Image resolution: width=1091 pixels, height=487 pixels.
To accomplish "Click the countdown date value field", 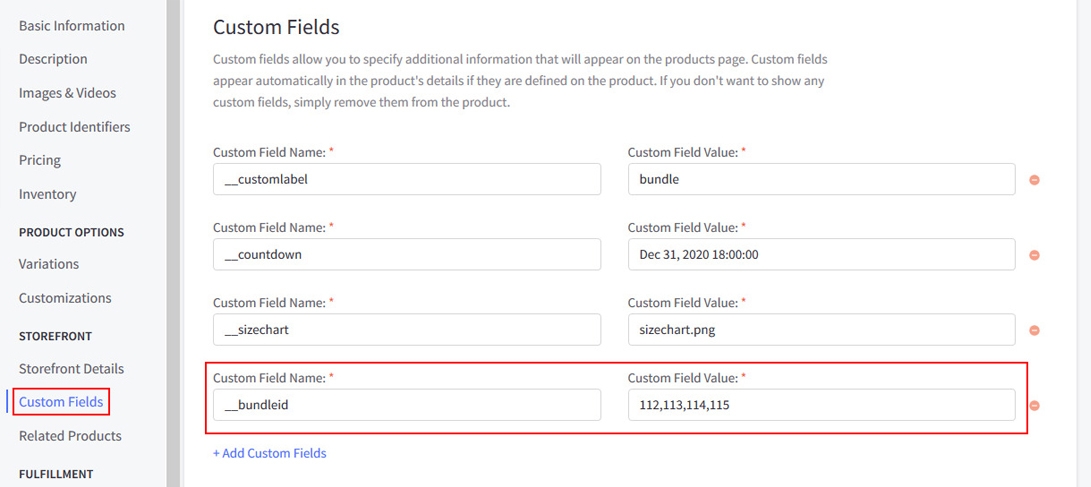I will 821,254.
